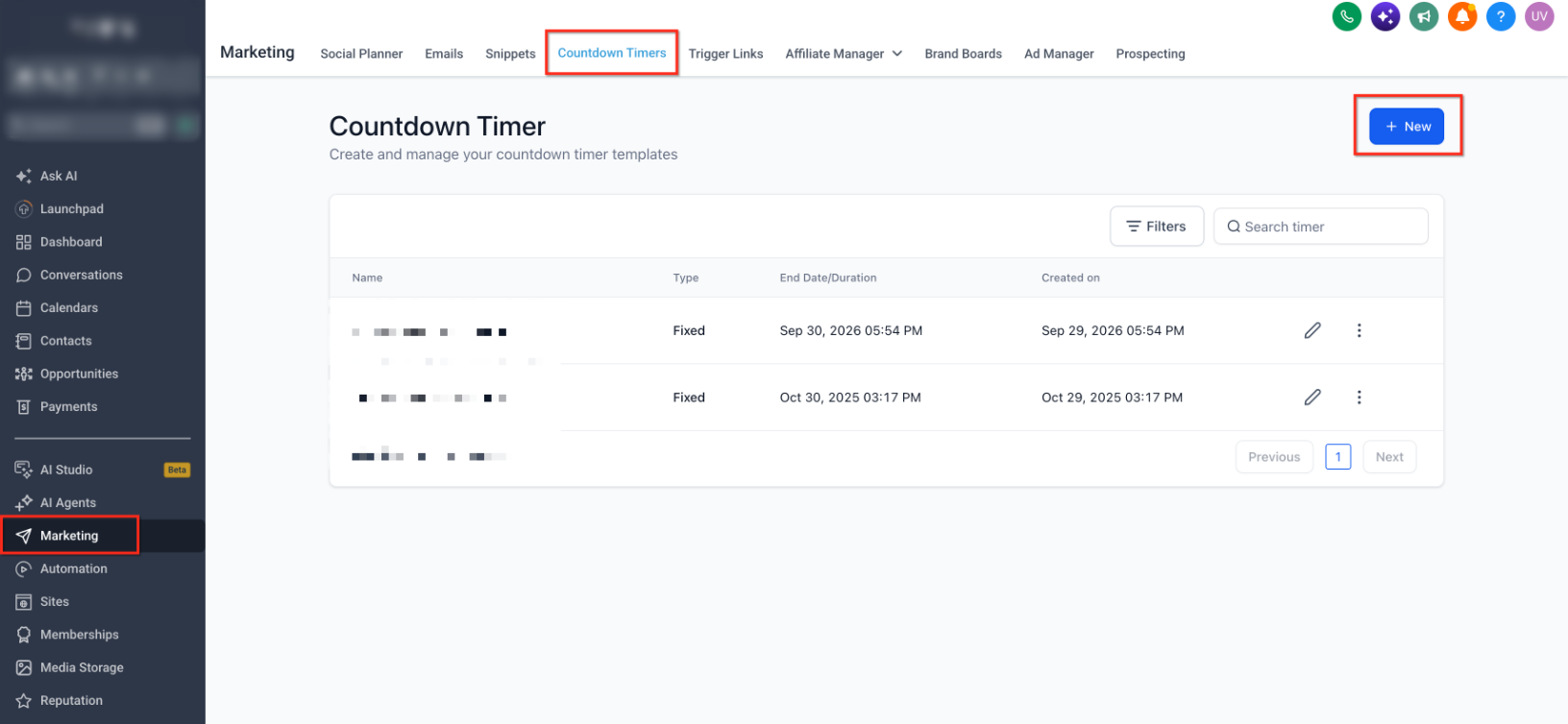The height and width of the screenshot is (724, 1568).
Task: Click the Calendars sidebar icon
Action: [24, 308]
